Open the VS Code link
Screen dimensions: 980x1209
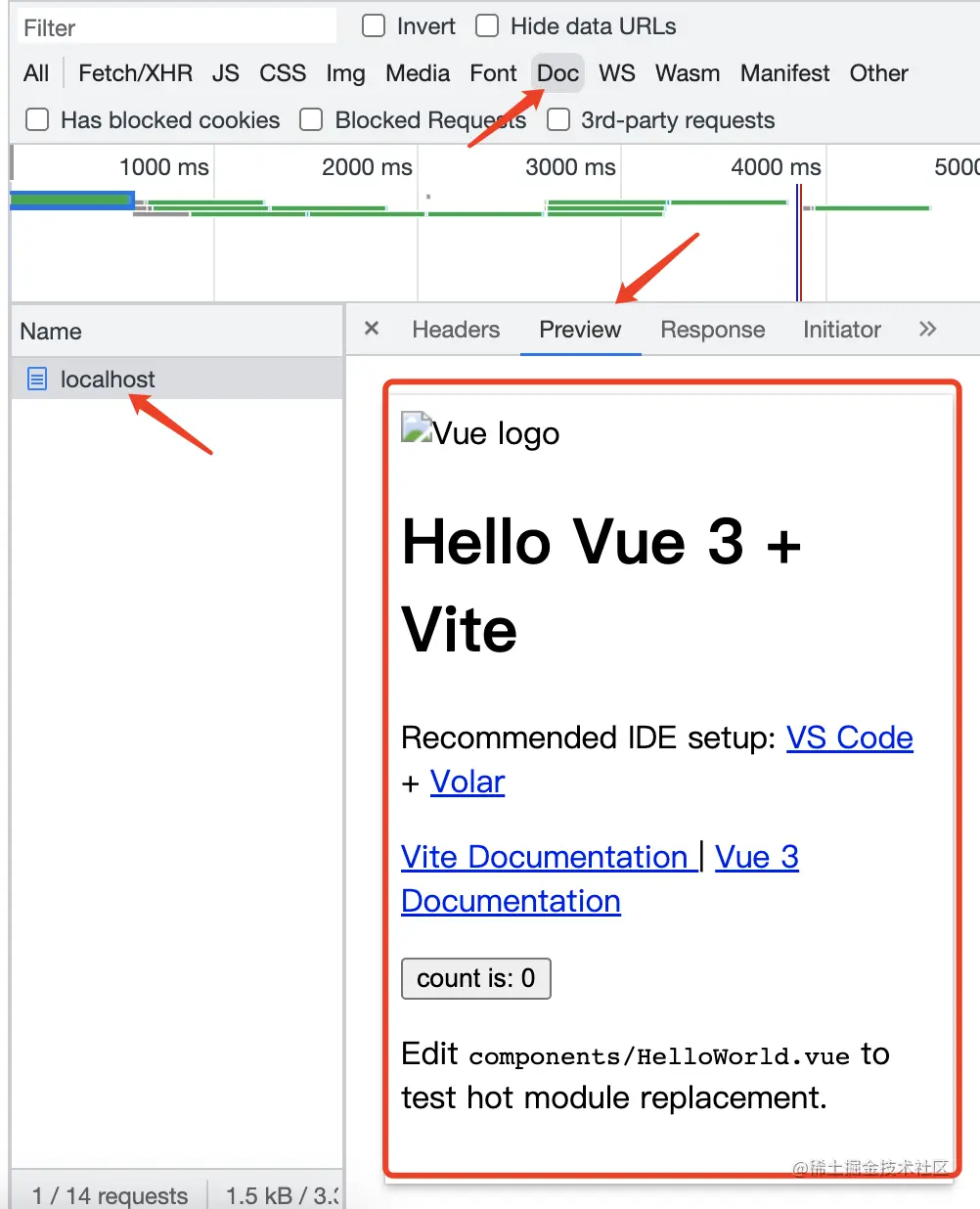pos(850,738)
